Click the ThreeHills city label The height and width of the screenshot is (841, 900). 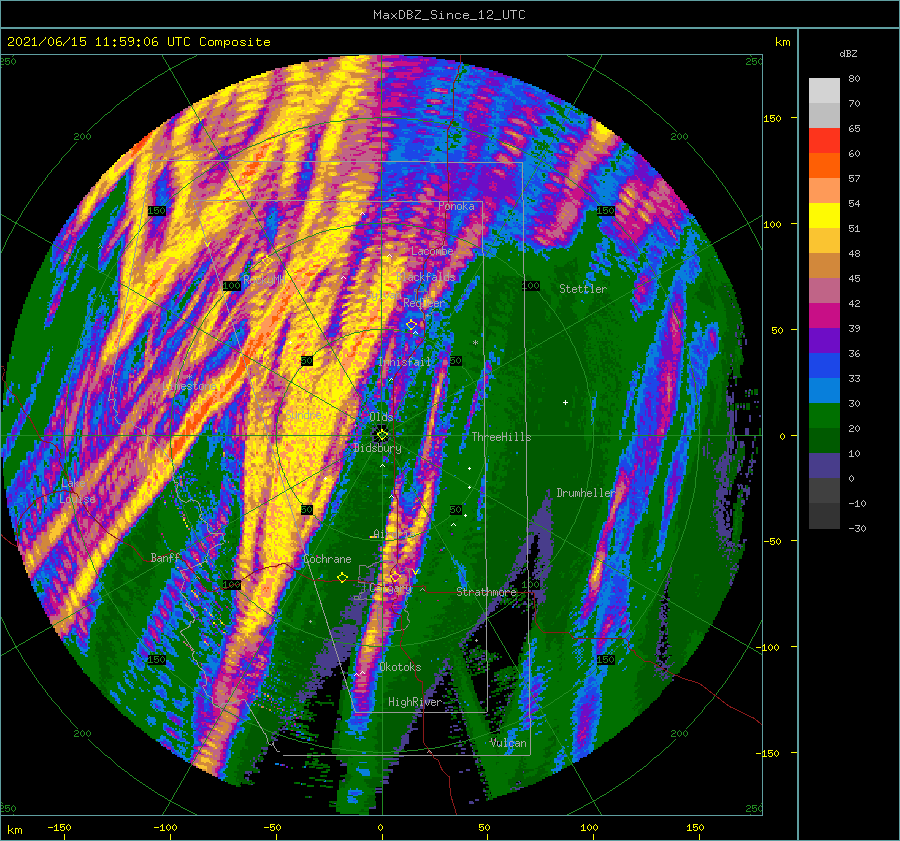click(x=502, y=437)
